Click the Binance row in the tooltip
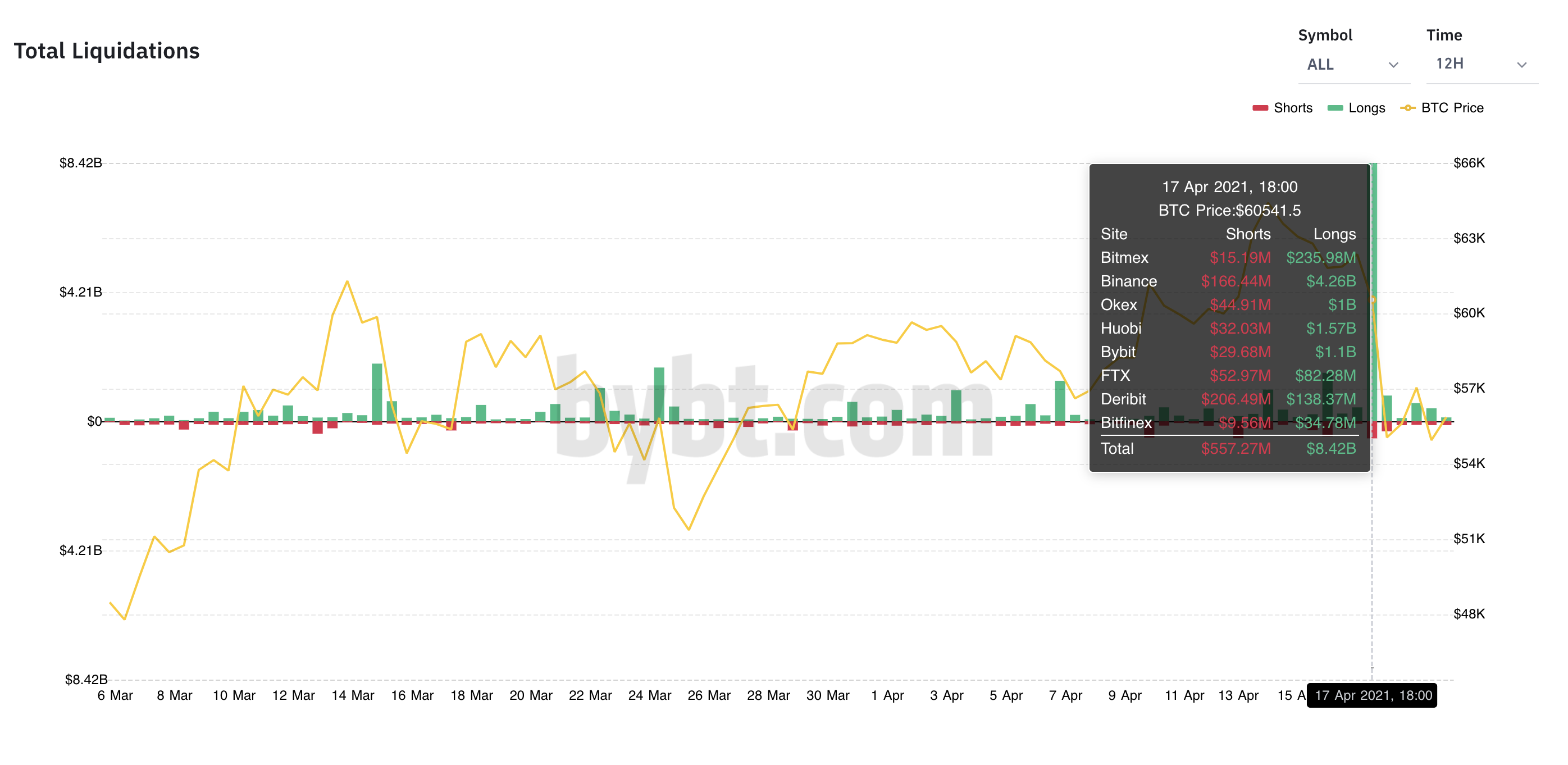1568x765 pixels. point(1228,281)
